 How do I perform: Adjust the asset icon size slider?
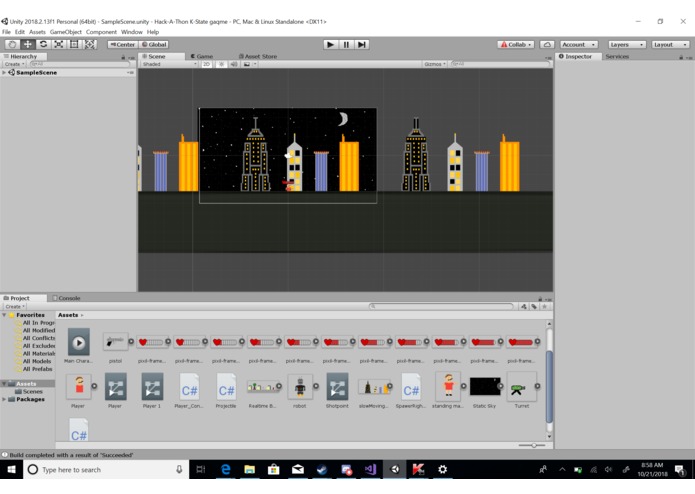point(533,445)
